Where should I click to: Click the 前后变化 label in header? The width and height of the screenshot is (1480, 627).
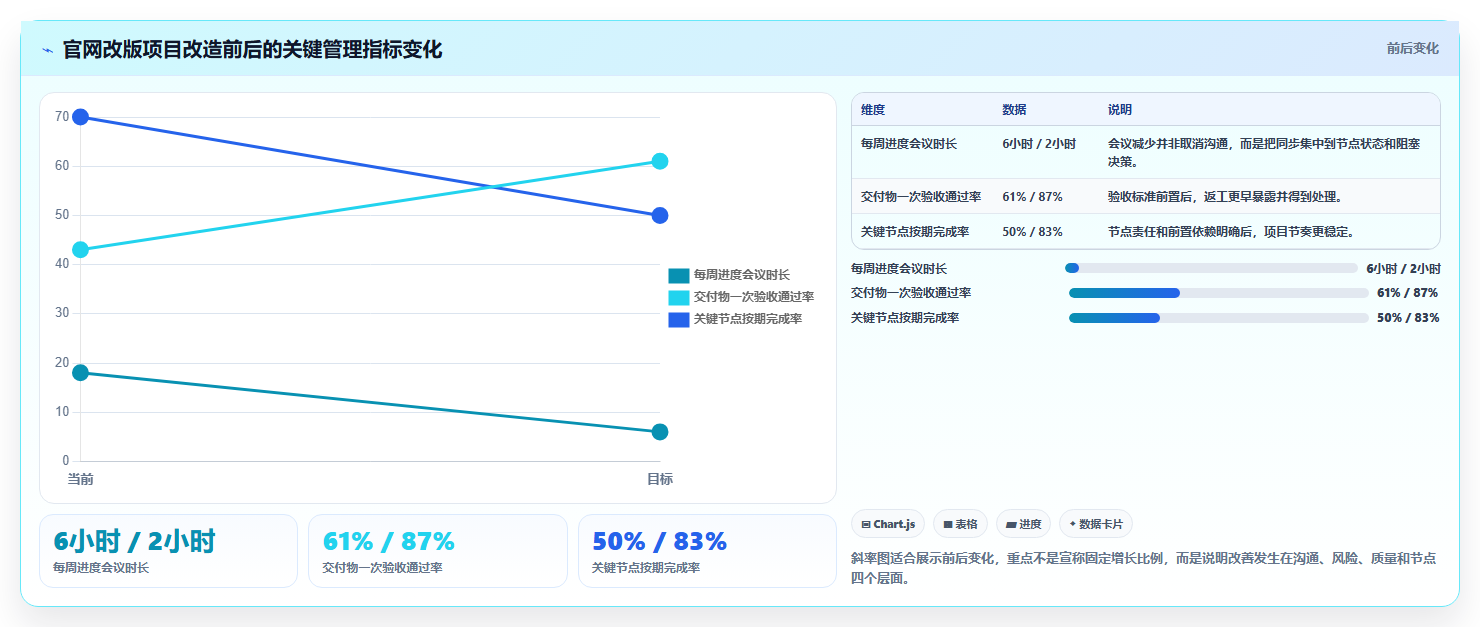tap(1412, 48)
